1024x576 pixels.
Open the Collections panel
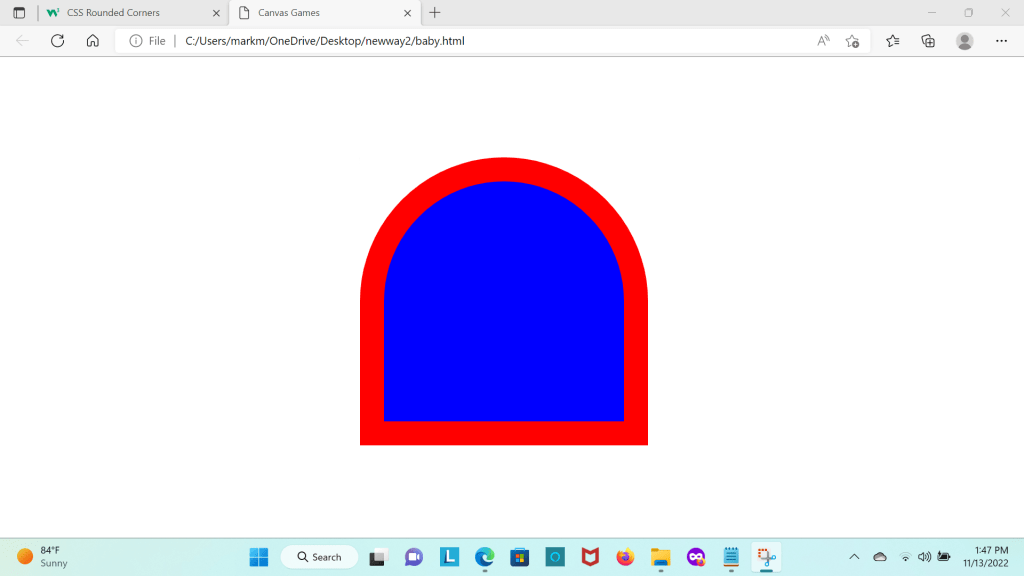928,41
